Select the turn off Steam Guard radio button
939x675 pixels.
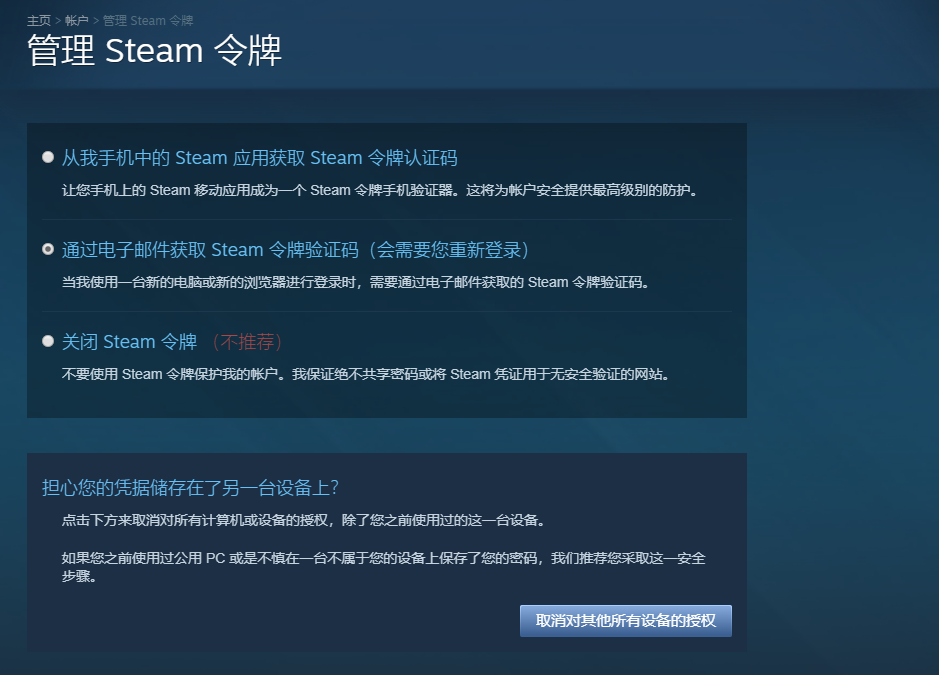click(x=48, y=341)
